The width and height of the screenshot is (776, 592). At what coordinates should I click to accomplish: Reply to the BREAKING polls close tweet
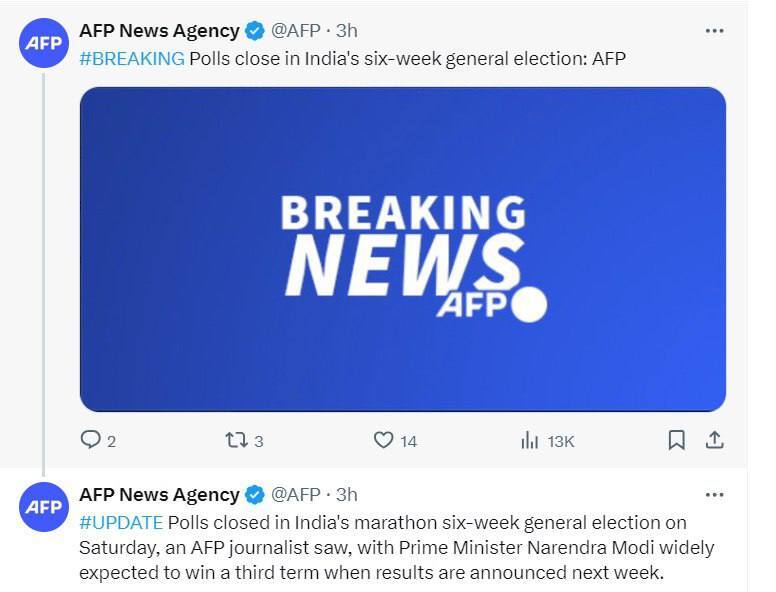coord(91,440)
